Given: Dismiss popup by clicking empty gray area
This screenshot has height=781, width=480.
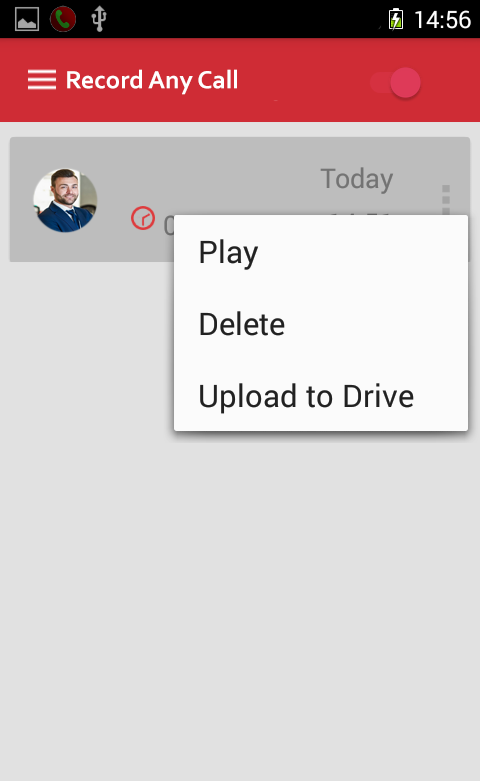Looking at the screenshot, I should pyautogui.click(x=239, y=598).
